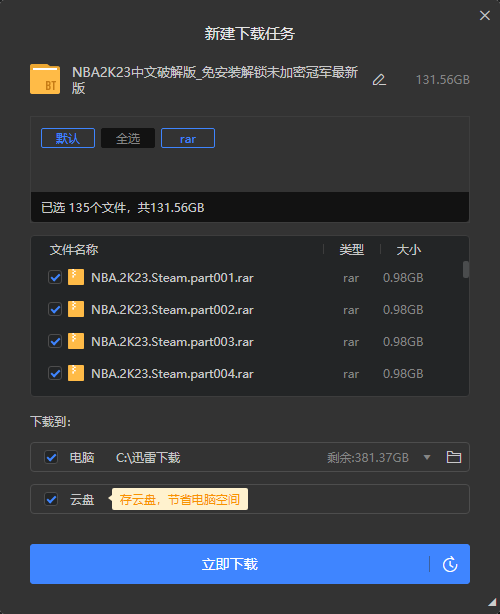This screenshot has height=614, width=500.
Task: Select the NBA.2K23.Steam.part002.rar file name
Action: coord(172,310)
